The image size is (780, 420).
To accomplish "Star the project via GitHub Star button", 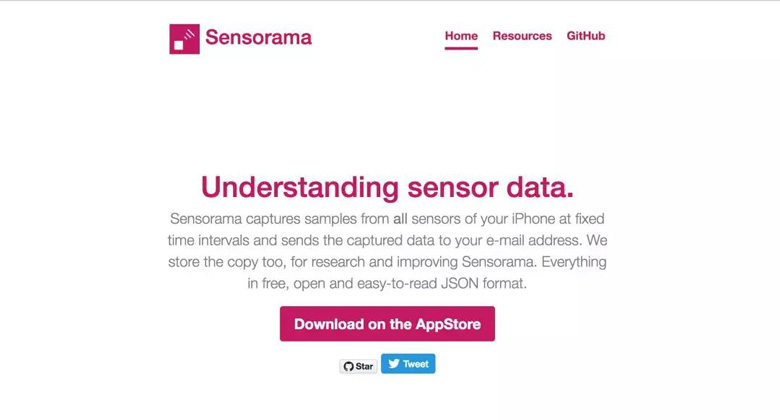I will tap(358, 366).
